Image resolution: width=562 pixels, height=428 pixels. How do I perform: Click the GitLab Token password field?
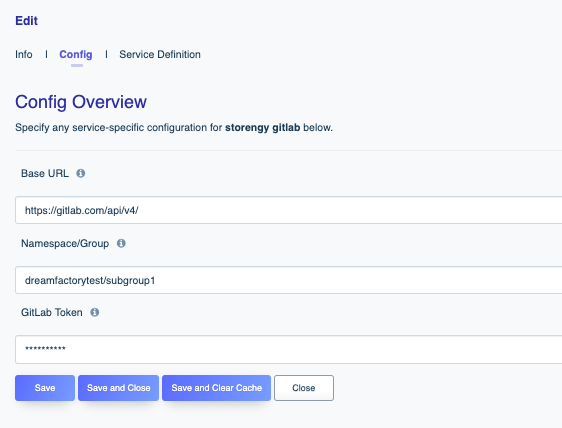pos(289,349)
